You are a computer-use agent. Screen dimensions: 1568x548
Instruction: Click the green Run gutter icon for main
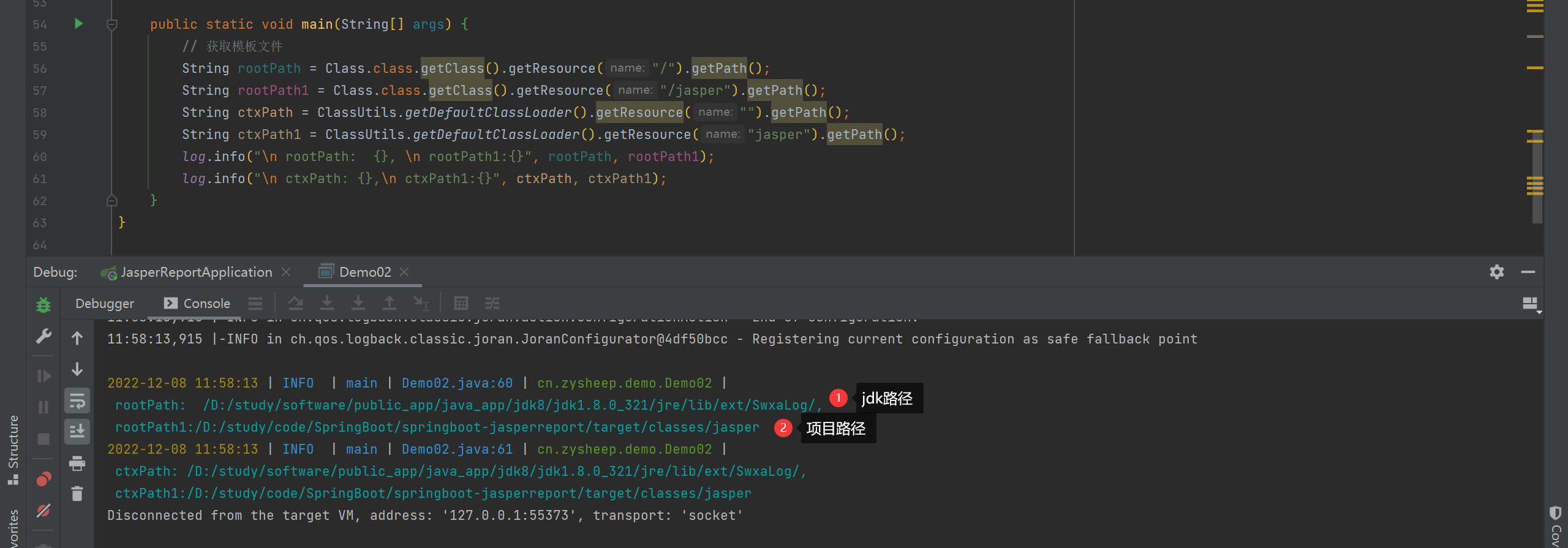point(78,24)
